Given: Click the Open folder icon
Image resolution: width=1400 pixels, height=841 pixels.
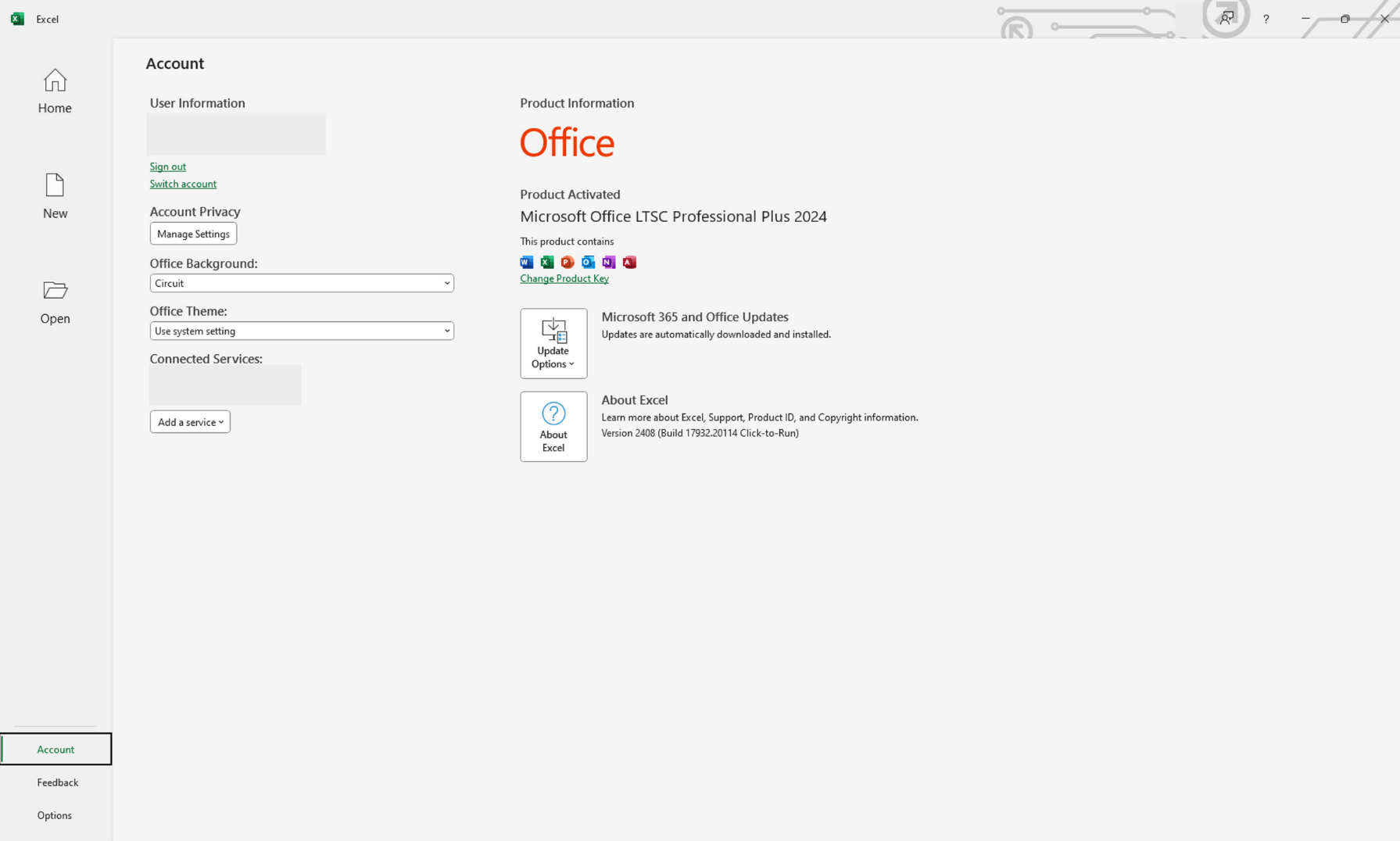Looking at the screenshot, I should click(55, 291).
